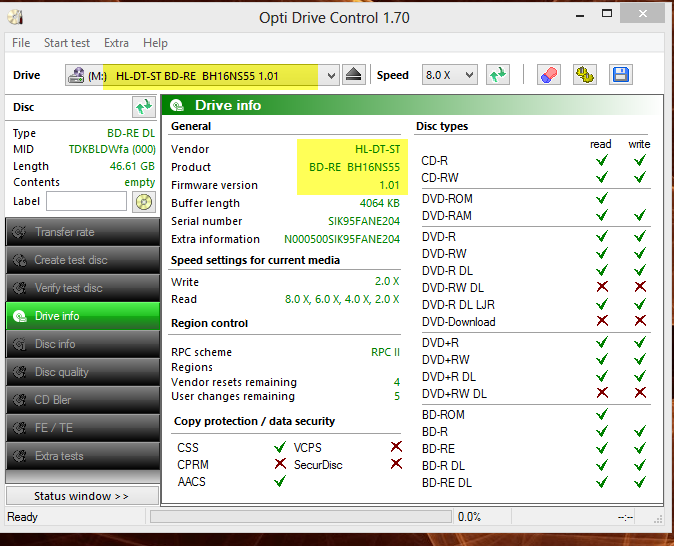The width and height of the screenshot is (674, 546).
Task: Open the Start test menu
Action: (67, 43)
